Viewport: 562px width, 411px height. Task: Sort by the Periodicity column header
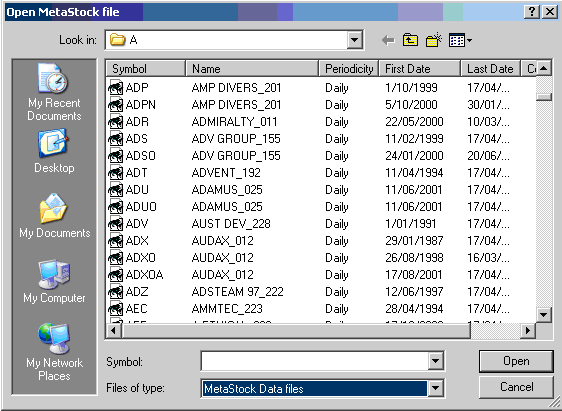point(349,68)
